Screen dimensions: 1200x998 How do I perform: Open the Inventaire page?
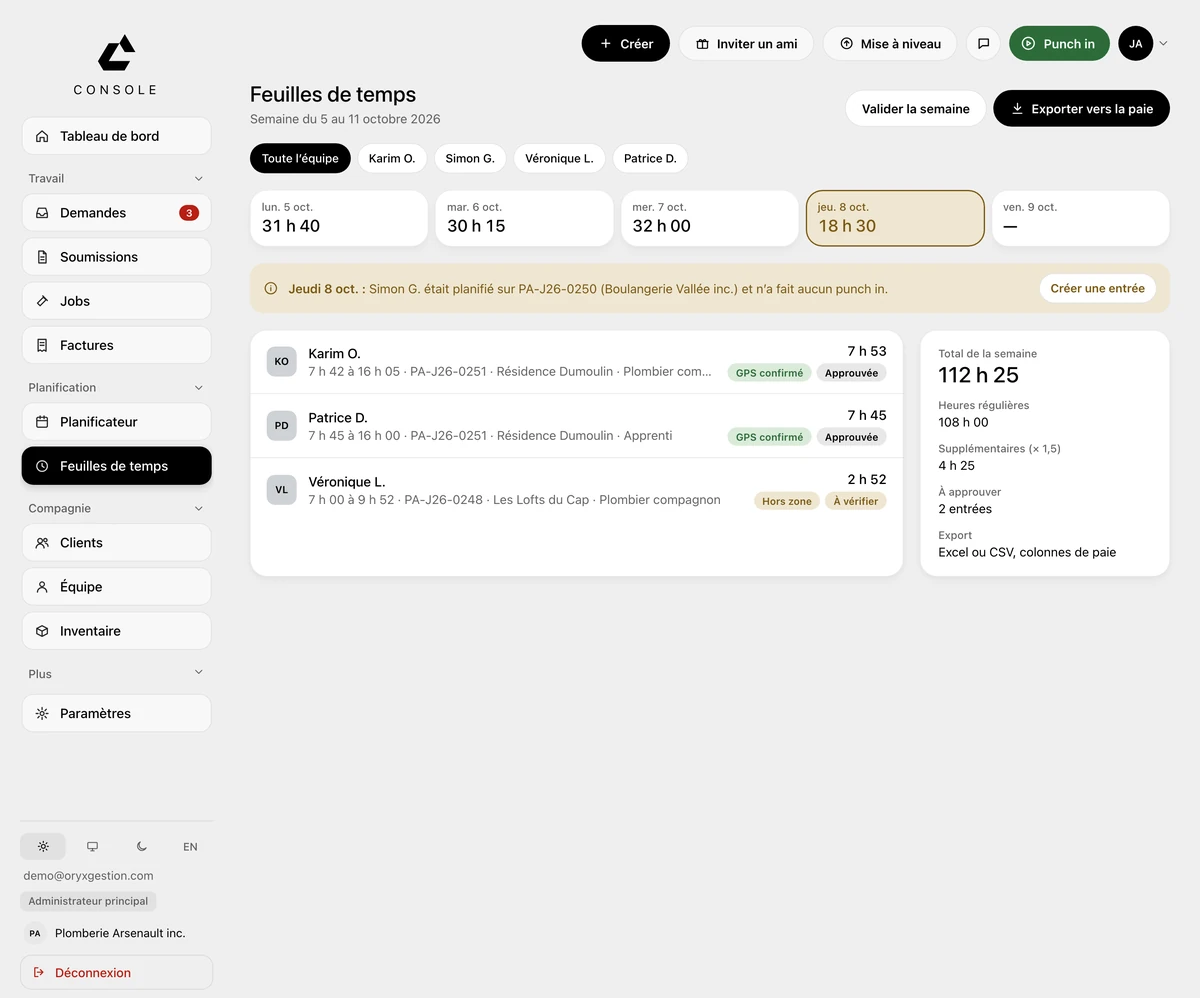(x=116, y=631)
